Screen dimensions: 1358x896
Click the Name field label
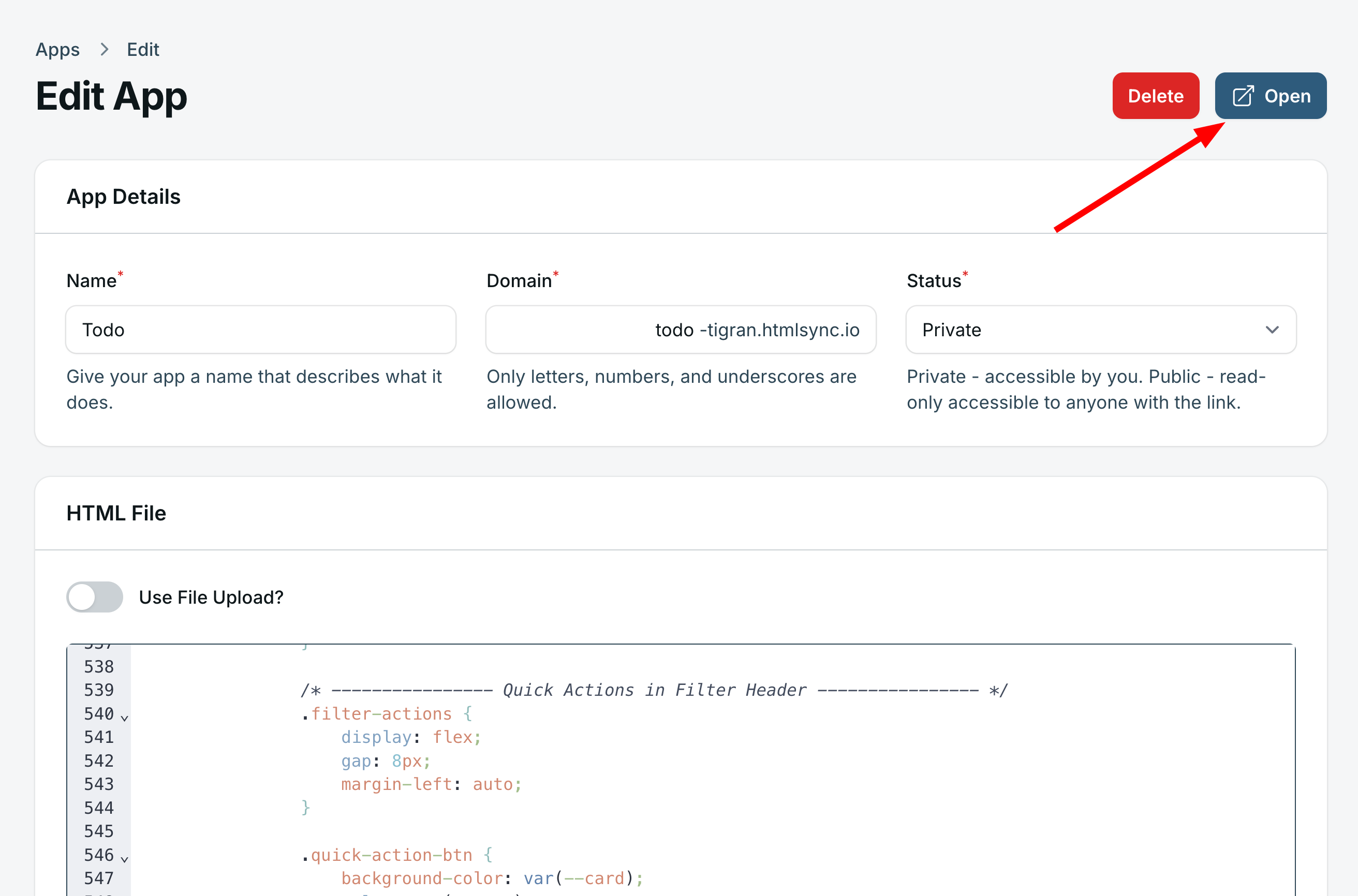pos(92,280)
